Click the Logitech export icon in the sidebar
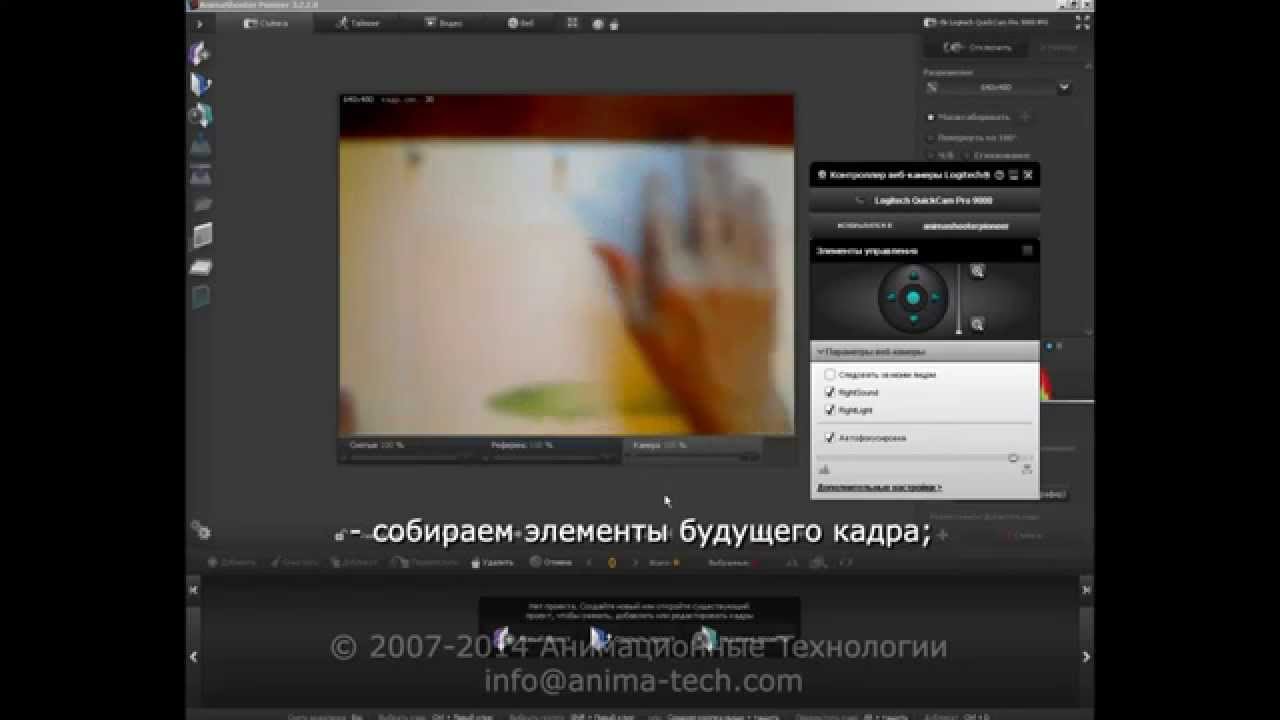 201,174
